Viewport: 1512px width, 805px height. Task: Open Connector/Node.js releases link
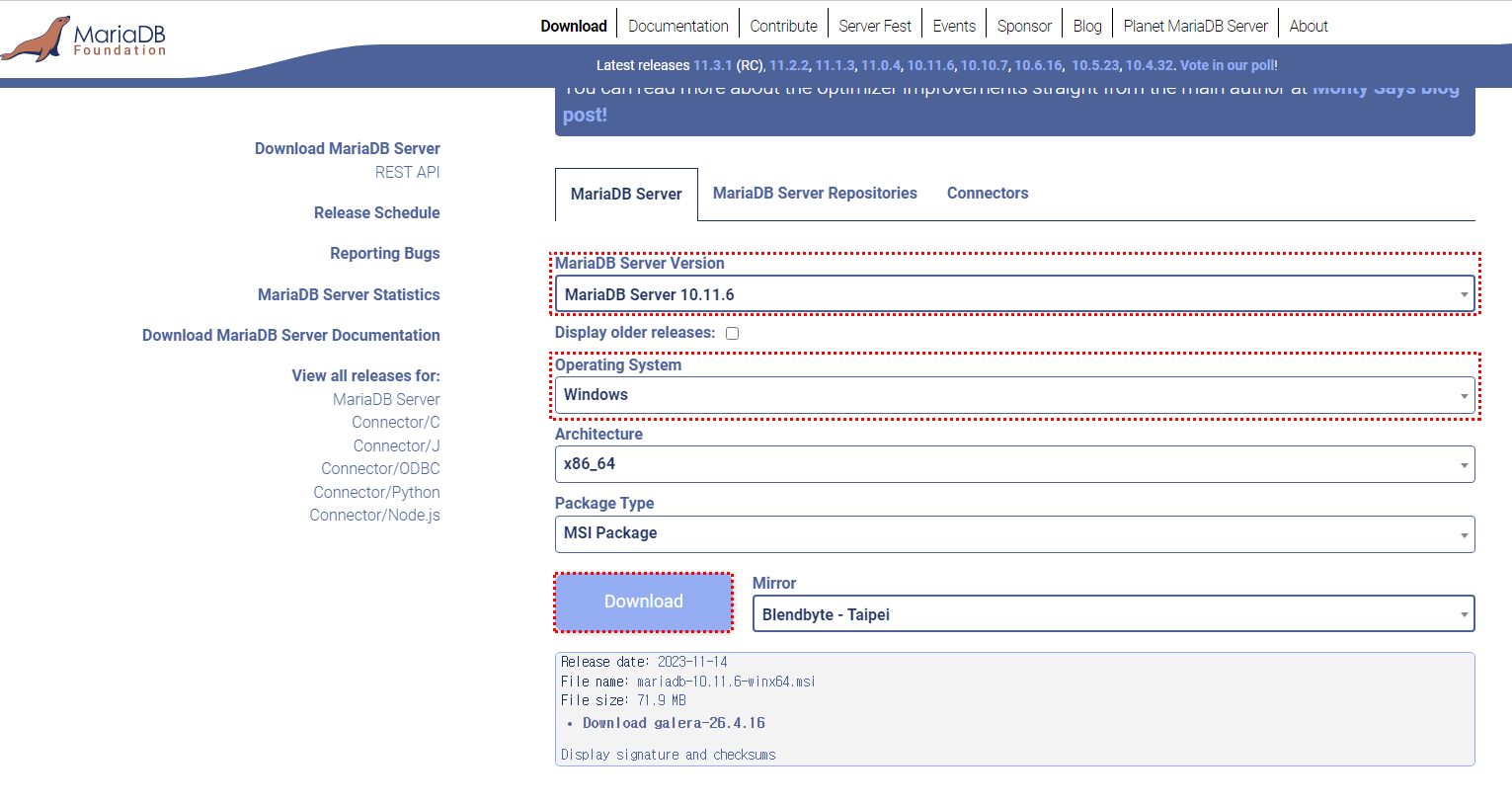(x=374, y=515)
